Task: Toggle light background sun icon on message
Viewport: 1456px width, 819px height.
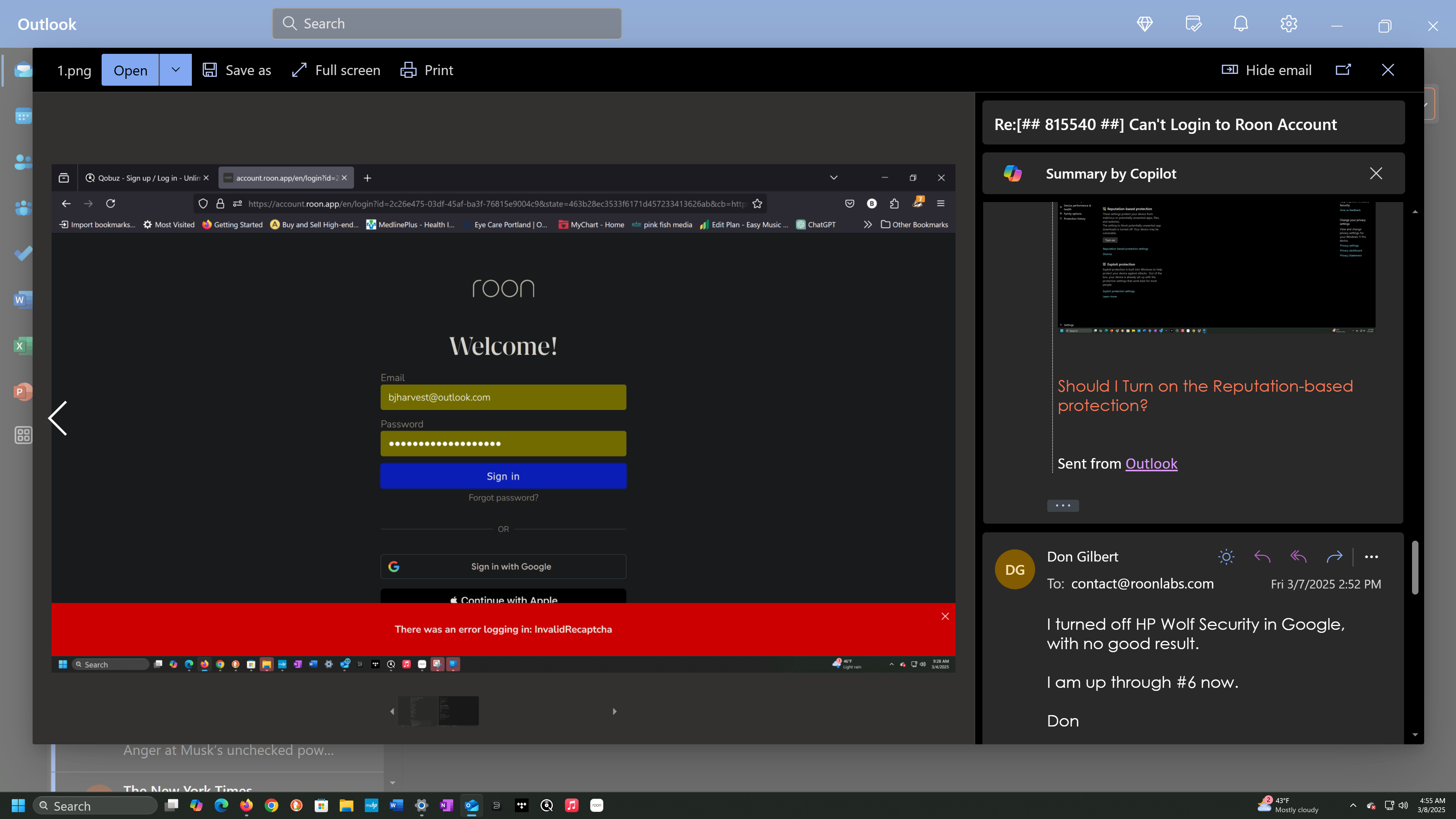Action: 1226,557
